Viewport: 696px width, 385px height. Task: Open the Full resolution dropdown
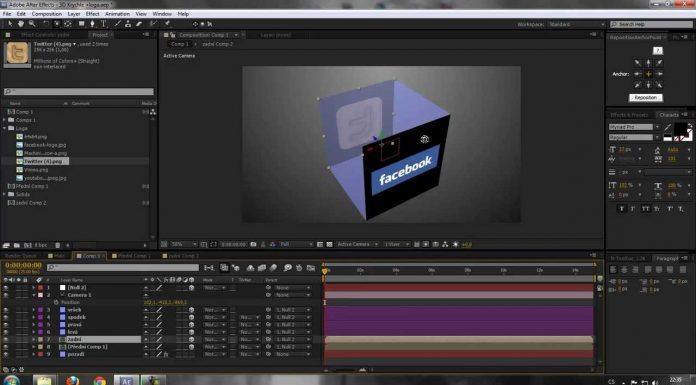point(296,244)
